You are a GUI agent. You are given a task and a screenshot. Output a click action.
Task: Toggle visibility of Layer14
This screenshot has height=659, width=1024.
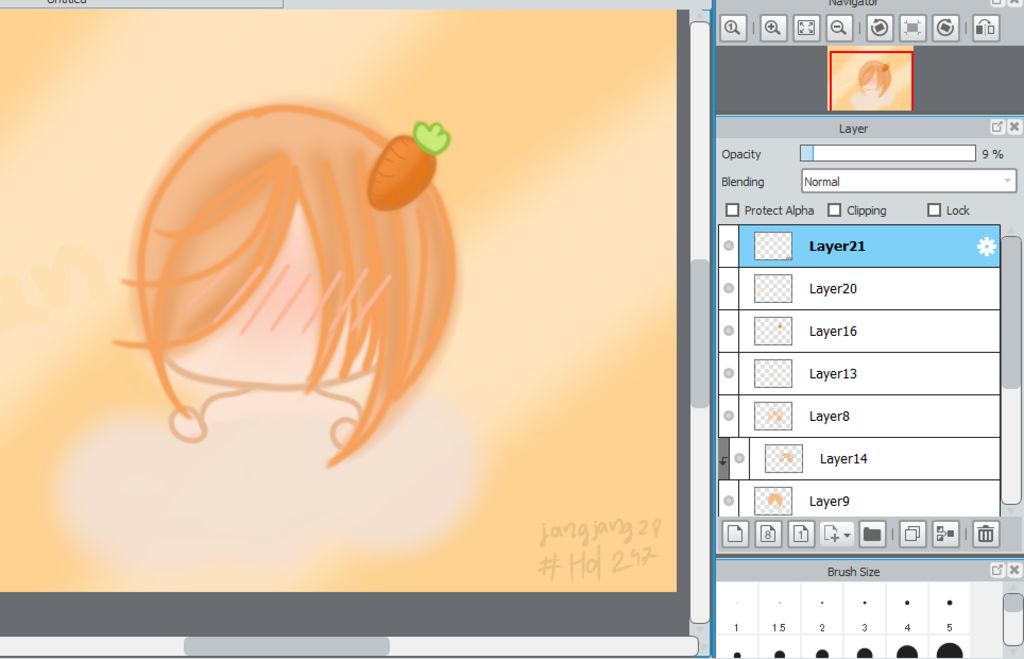(739, 458)
